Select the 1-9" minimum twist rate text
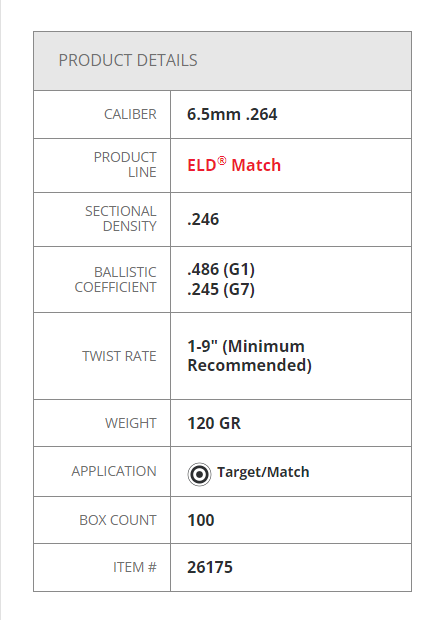The image size is (444, 620). [x=249, y=355]
